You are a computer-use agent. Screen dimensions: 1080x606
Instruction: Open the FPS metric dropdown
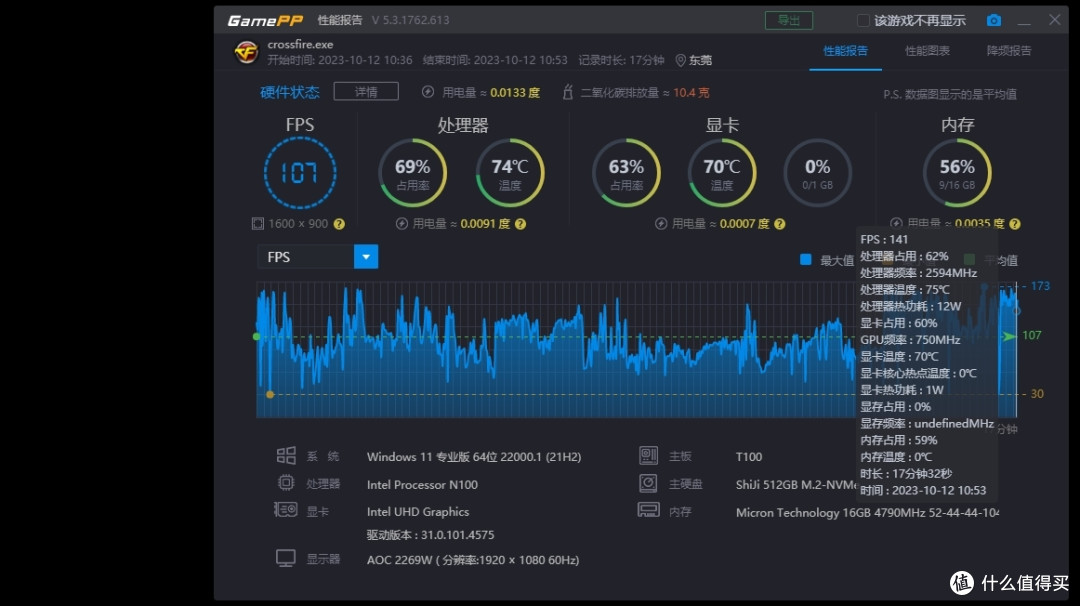click(x=366, y=257)
